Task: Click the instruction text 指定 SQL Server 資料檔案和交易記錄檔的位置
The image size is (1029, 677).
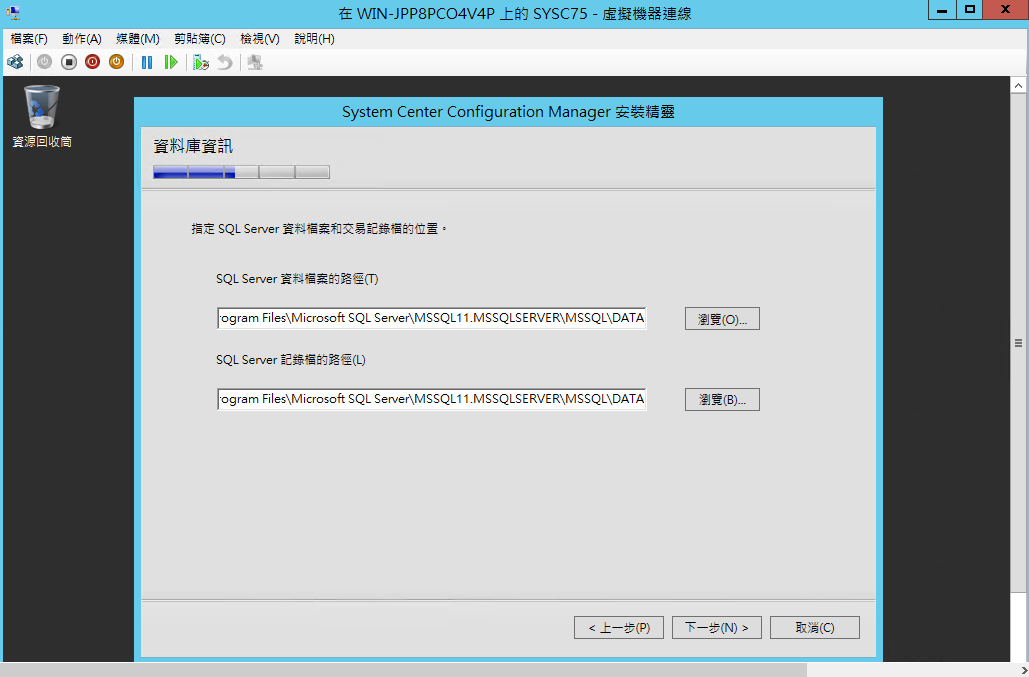Action: (319, 229)
